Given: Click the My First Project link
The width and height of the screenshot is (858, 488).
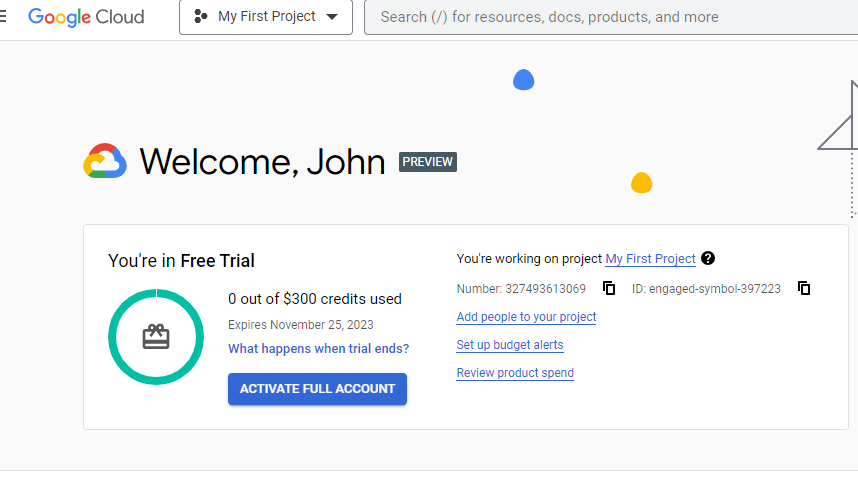Looking at the screenshot, I should coord(650,259).
